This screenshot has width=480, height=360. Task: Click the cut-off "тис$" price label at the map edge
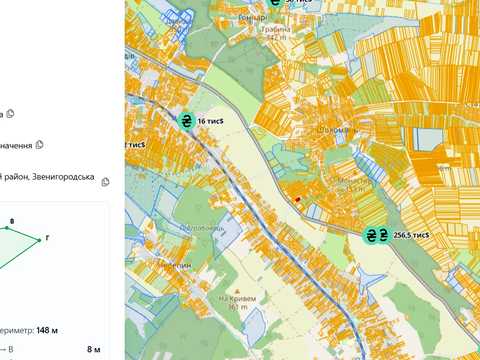click(135, 145)
